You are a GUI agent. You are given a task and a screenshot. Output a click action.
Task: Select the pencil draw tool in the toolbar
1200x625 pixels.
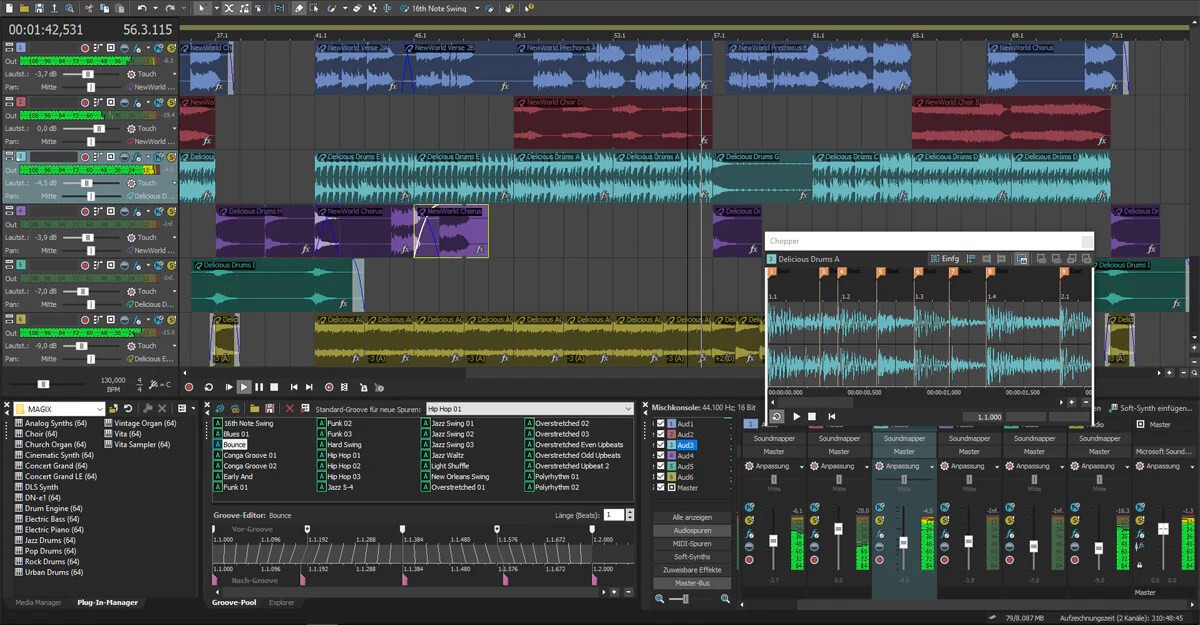(298, 7)
